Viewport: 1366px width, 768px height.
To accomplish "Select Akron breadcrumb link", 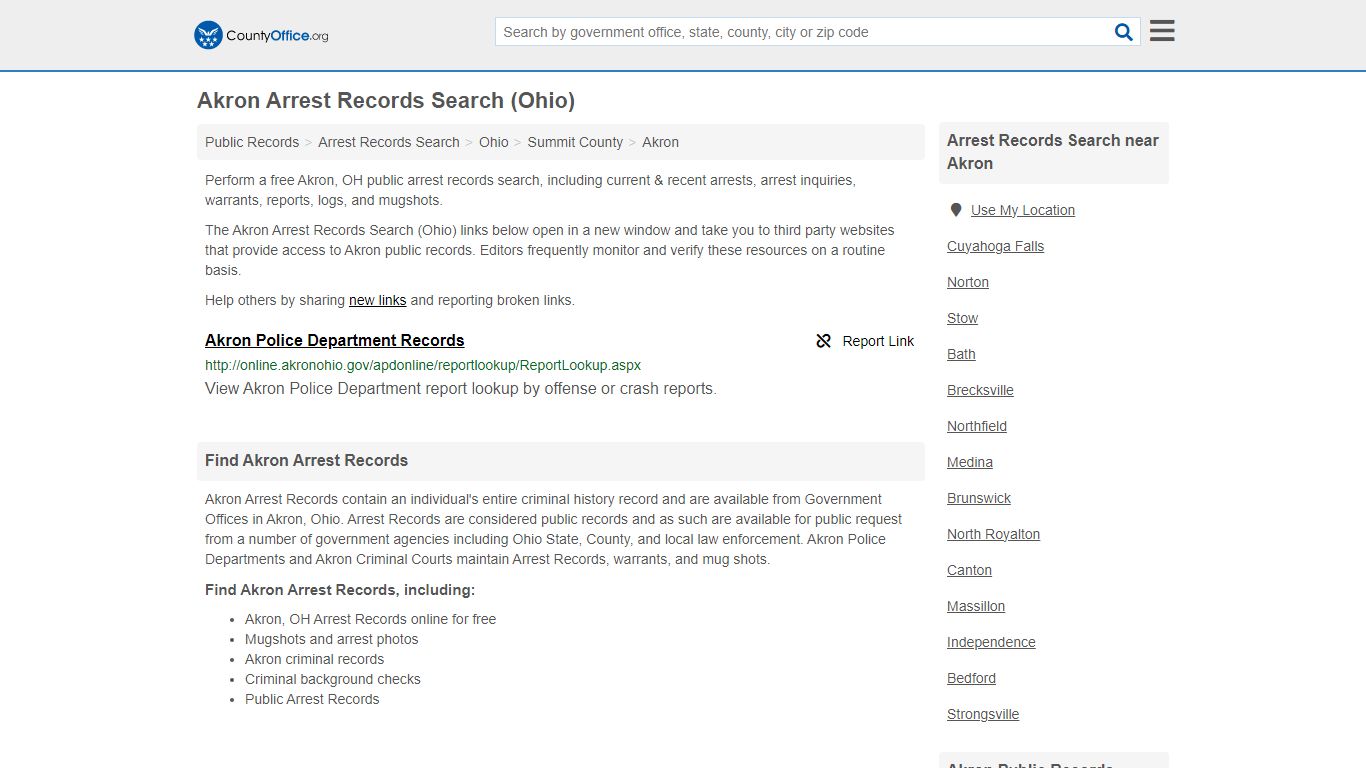I will pyautogui.click(x=660, y=142).
